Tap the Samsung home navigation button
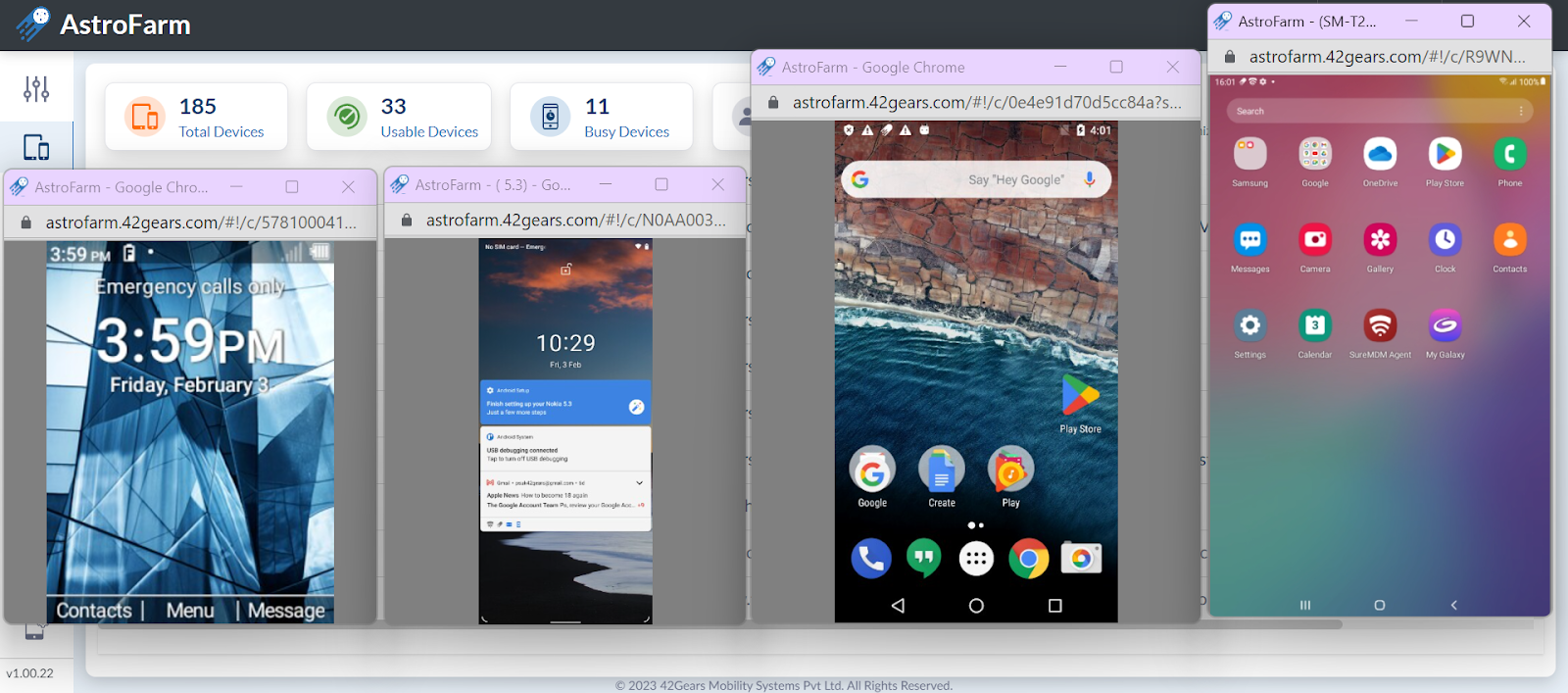 point(1379,605)
